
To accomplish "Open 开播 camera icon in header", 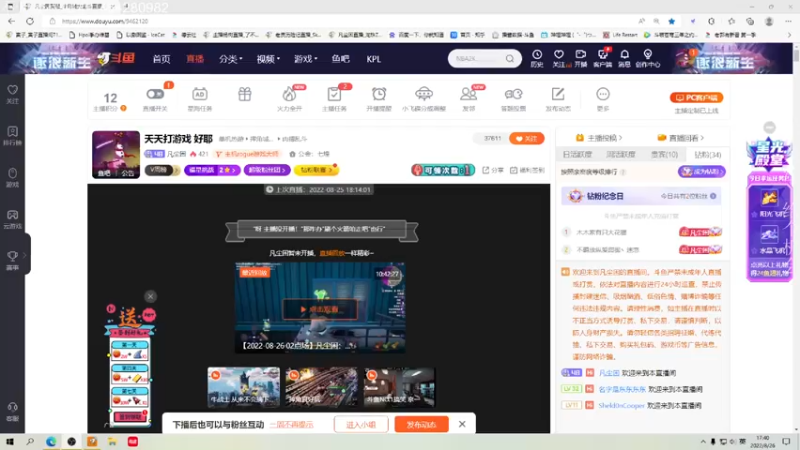I will coord(581,58).
